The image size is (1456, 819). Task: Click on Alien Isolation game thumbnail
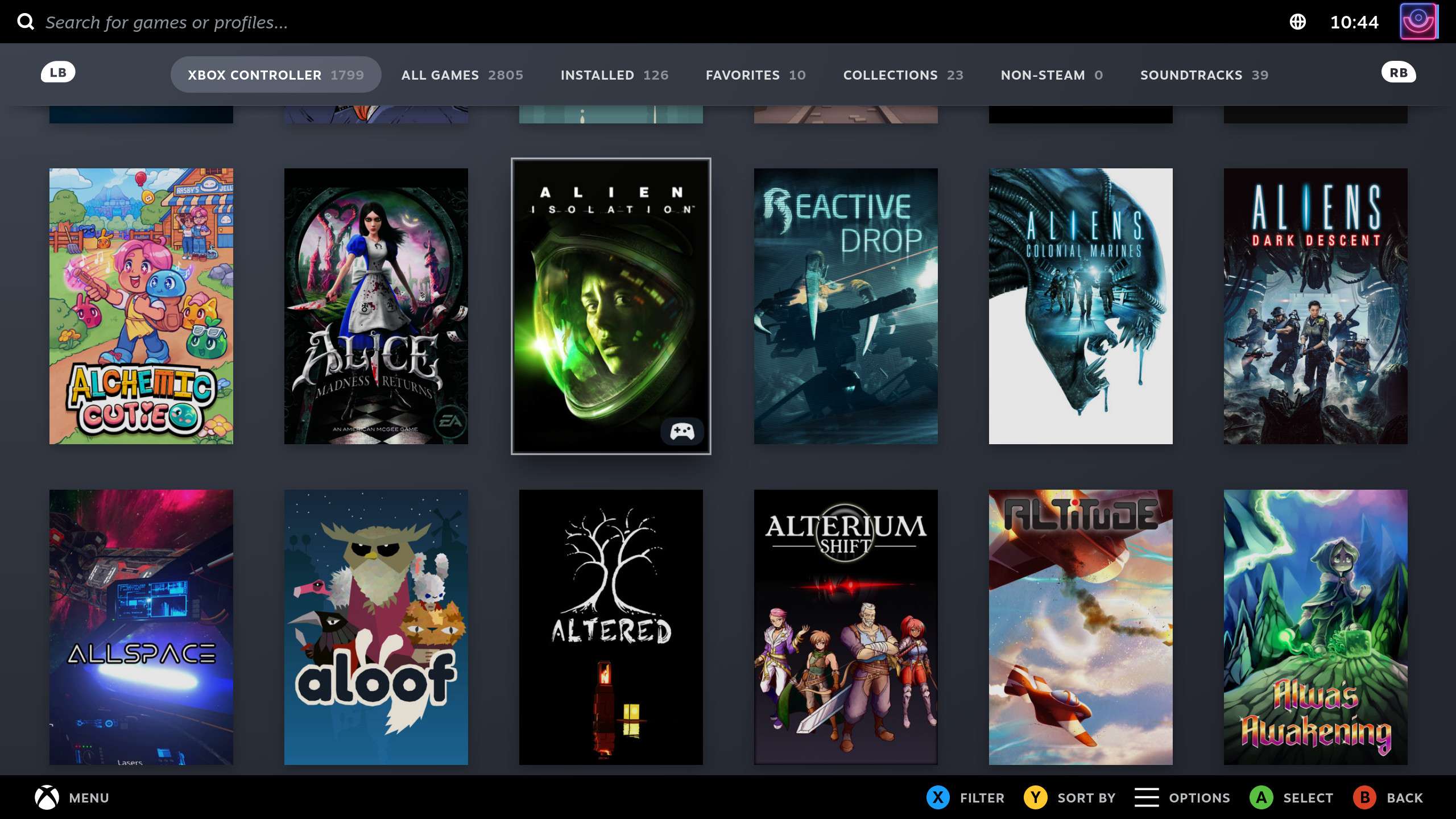610,306
